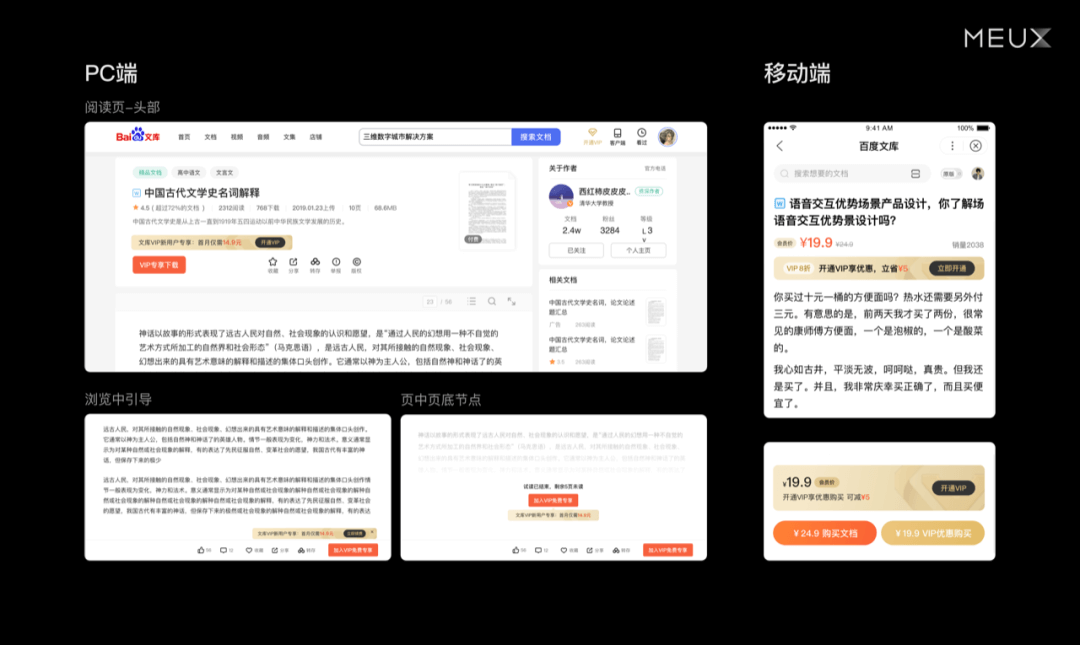Click the 官方电话 link in author panel
The width and height of the screenshot is (1080, 645).
[x=655, y=168]
